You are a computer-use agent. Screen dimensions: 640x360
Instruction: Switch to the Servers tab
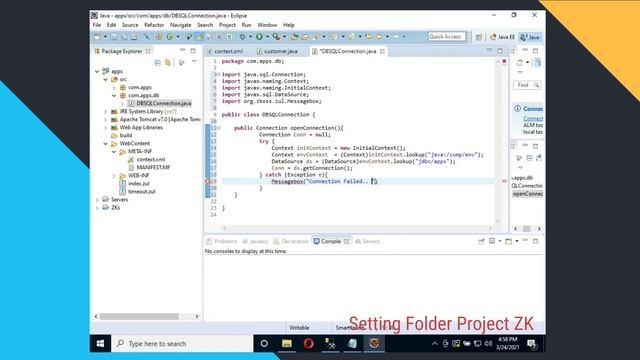pyautogui.click(x=367, y=241)
